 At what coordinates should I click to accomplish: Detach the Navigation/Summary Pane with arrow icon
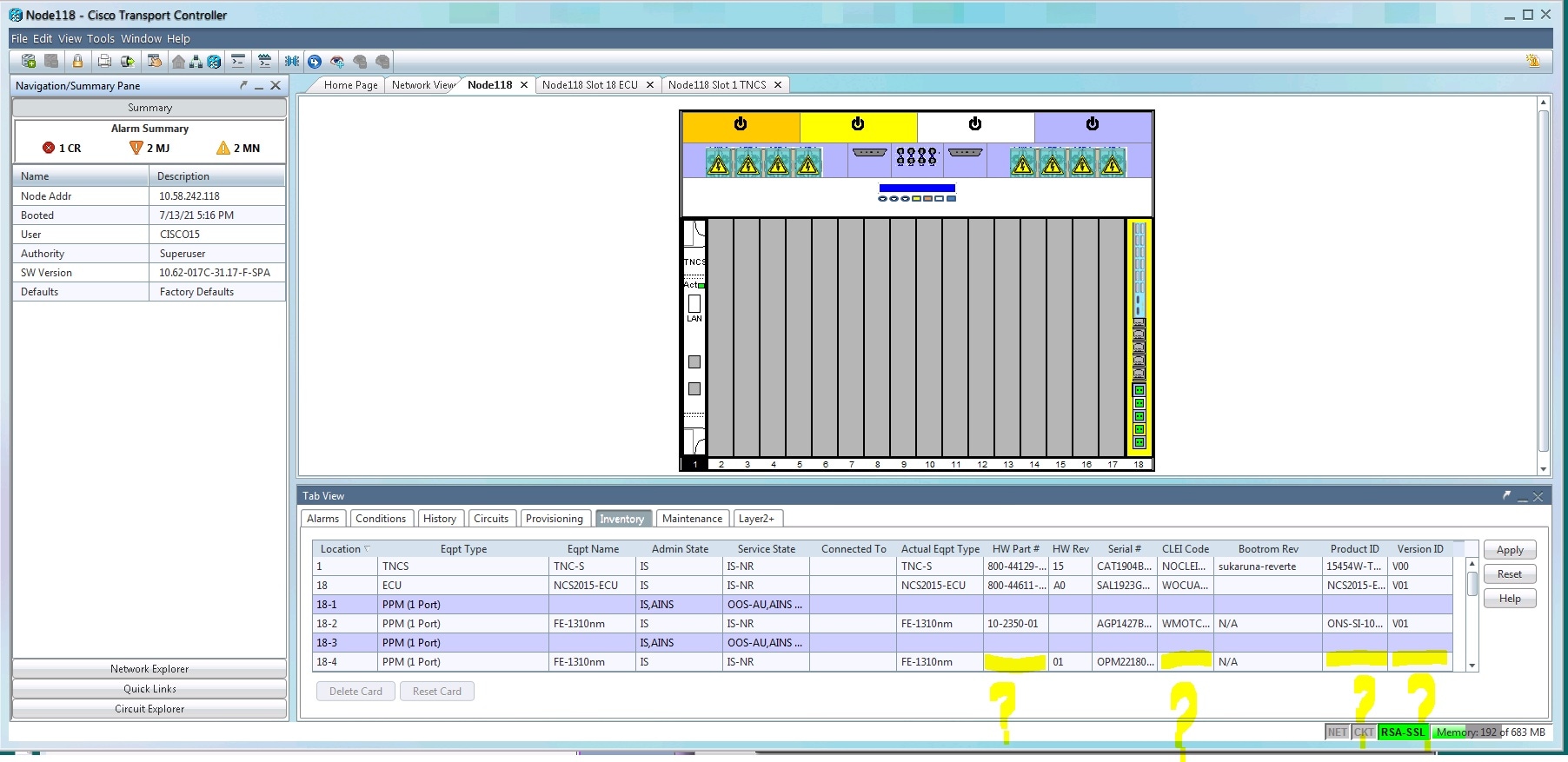pos(243,85)
